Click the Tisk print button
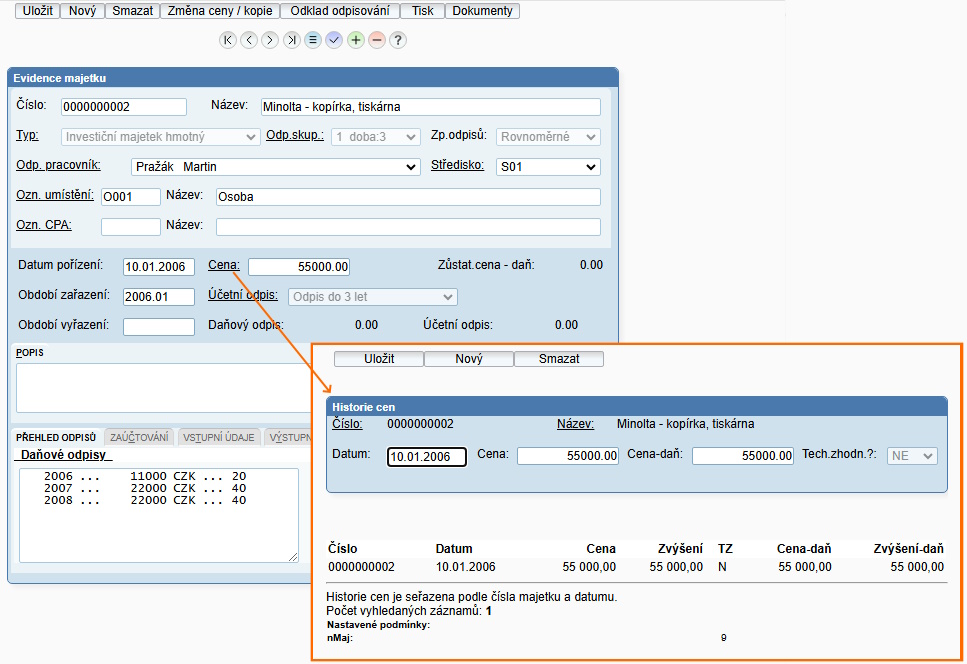 click(422, 11)
